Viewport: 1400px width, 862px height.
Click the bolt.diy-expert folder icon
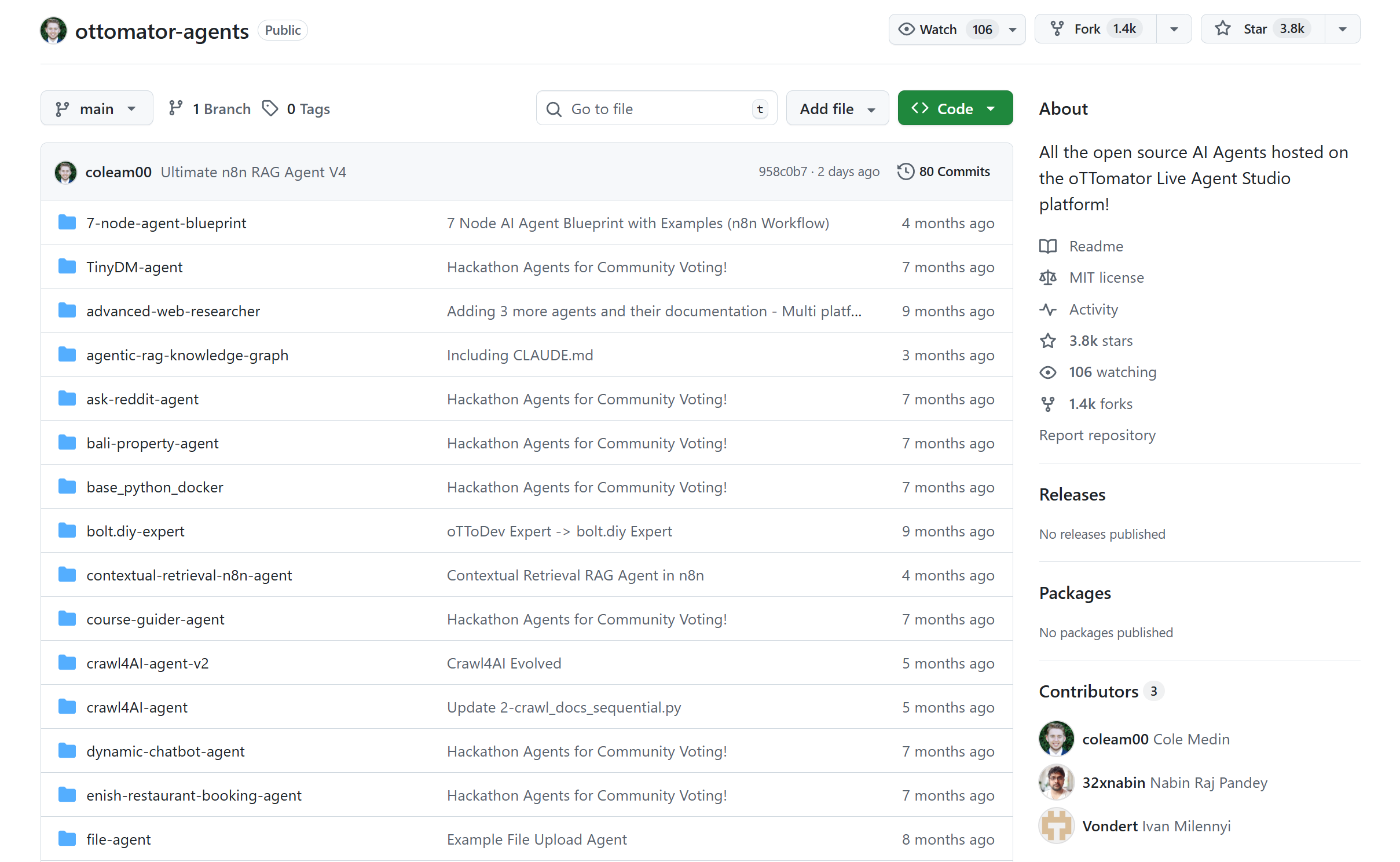point(67,531)
